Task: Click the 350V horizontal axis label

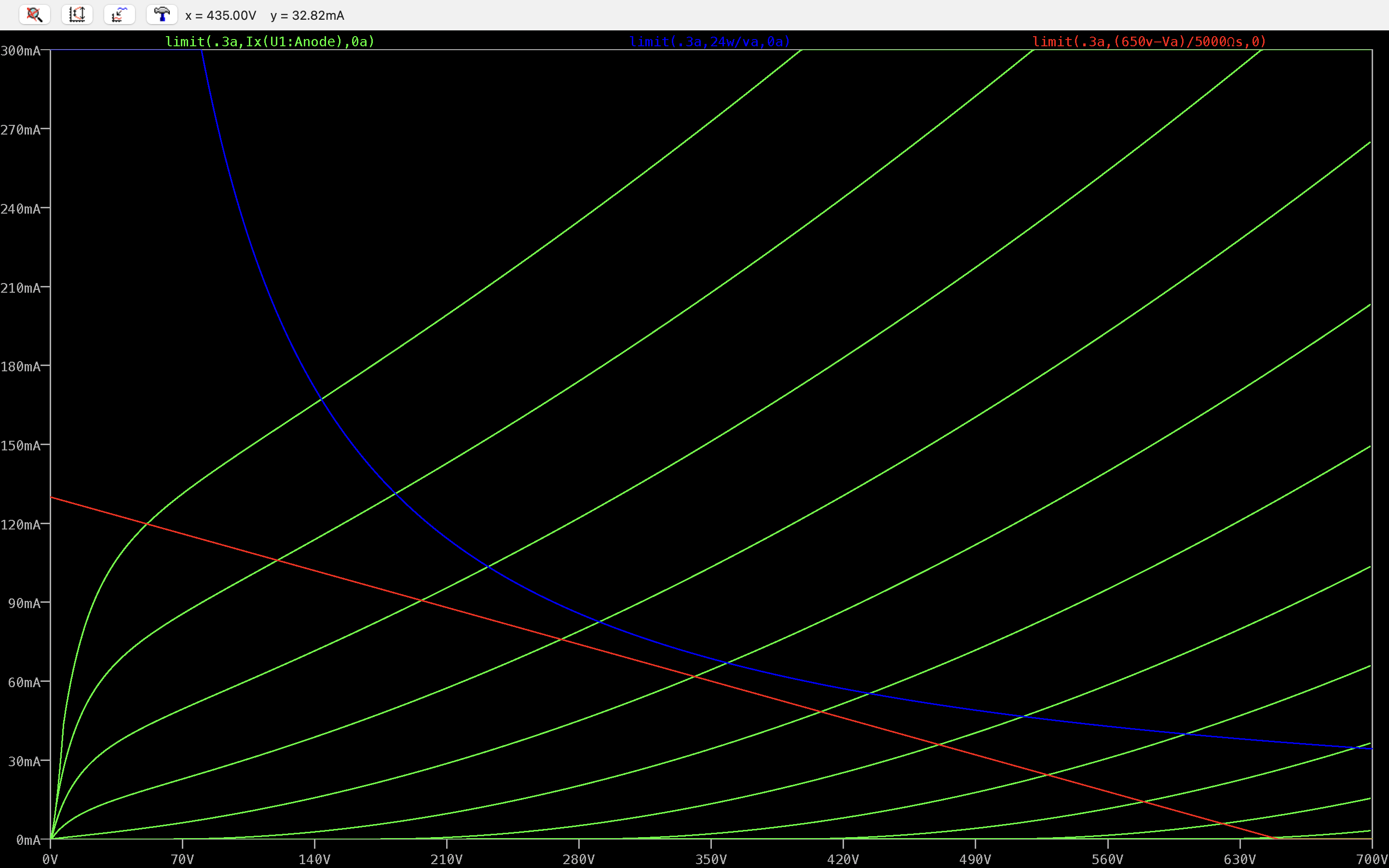Action: click(711, 859)
